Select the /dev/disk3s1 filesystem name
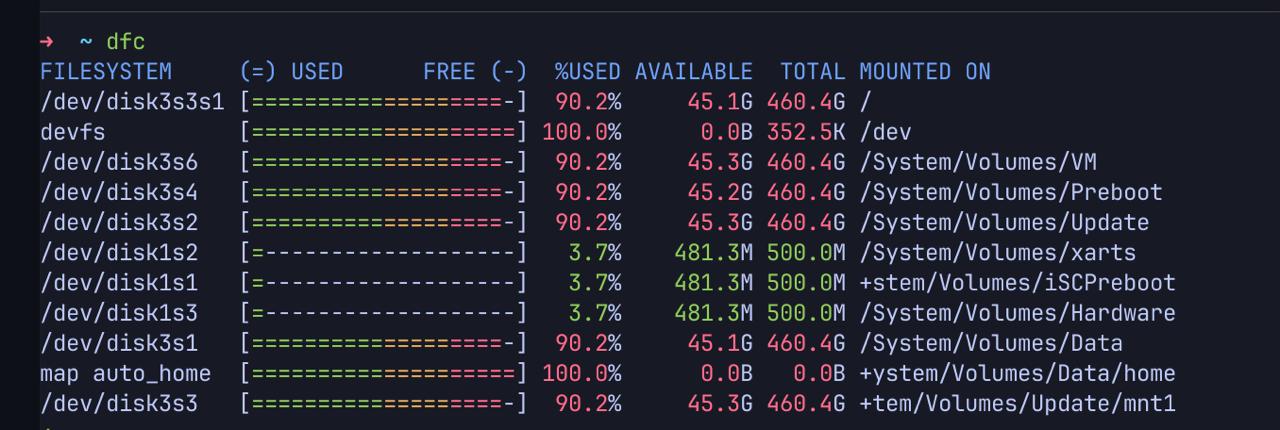 pyautogui.click(x=119, y=344)
